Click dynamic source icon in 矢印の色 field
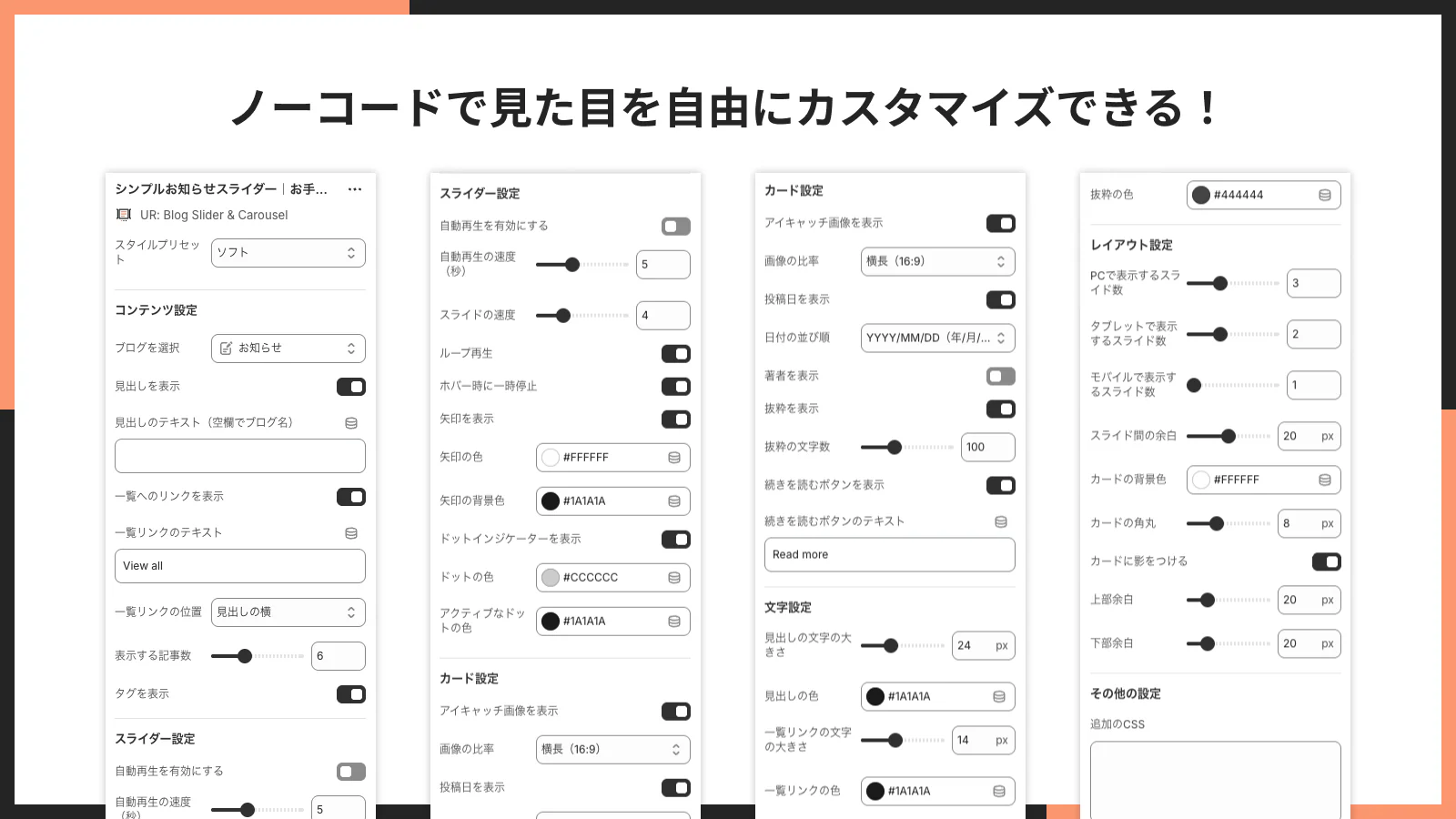Screen dimensions: 1456x819 [674, 458]
